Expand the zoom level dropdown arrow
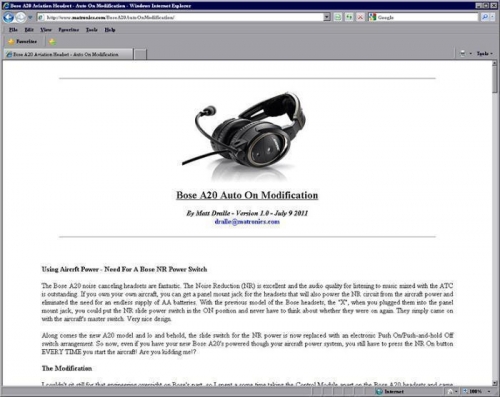This screenshot has height=397, width=500. 489,392
